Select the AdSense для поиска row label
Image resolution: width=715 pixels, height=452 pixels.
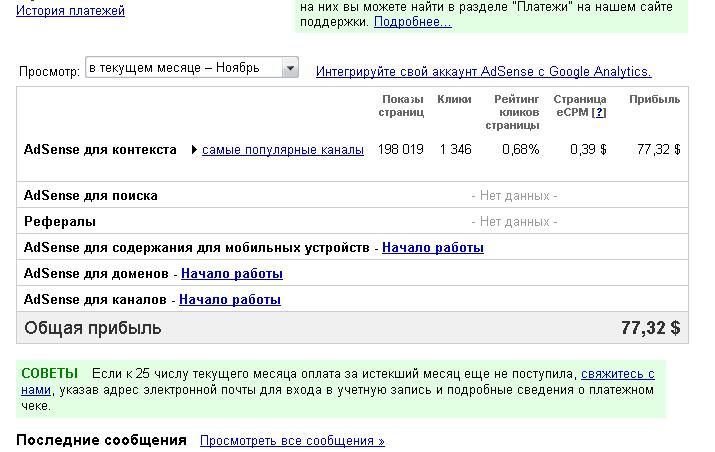pos(90,195)
